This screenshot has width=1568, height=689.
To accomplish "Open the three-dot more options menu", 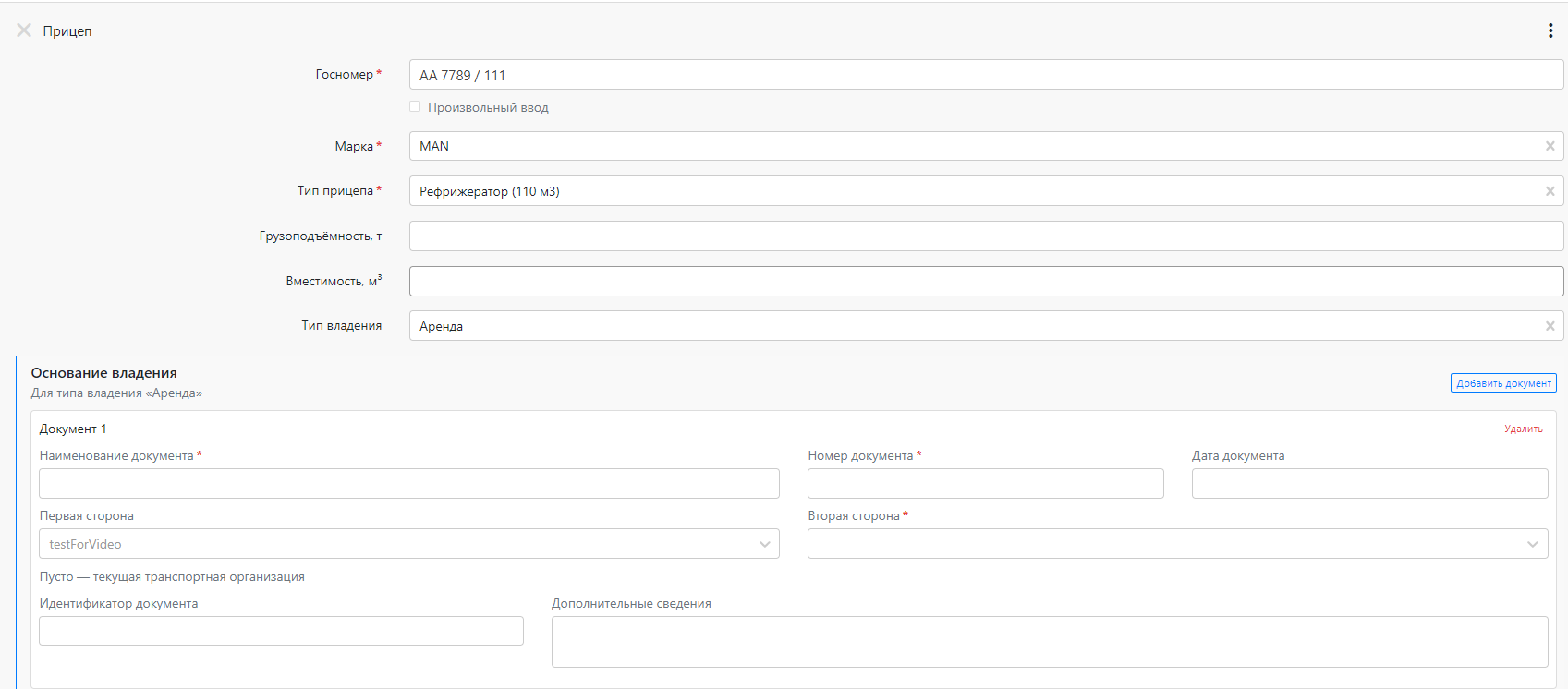I will point(1550,30).
